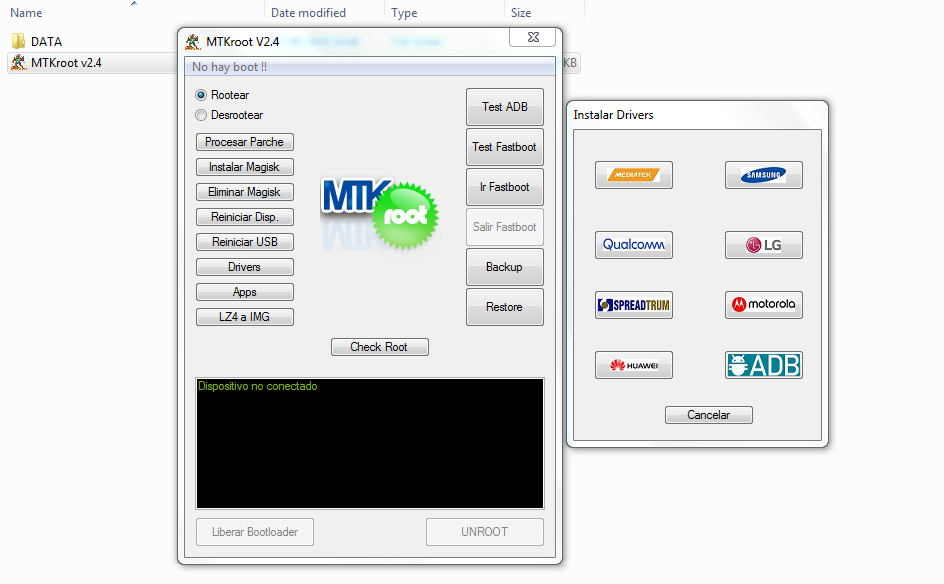Click Reiniciar USB button
This screenshot has height=584, width=944.
(244, 242)
